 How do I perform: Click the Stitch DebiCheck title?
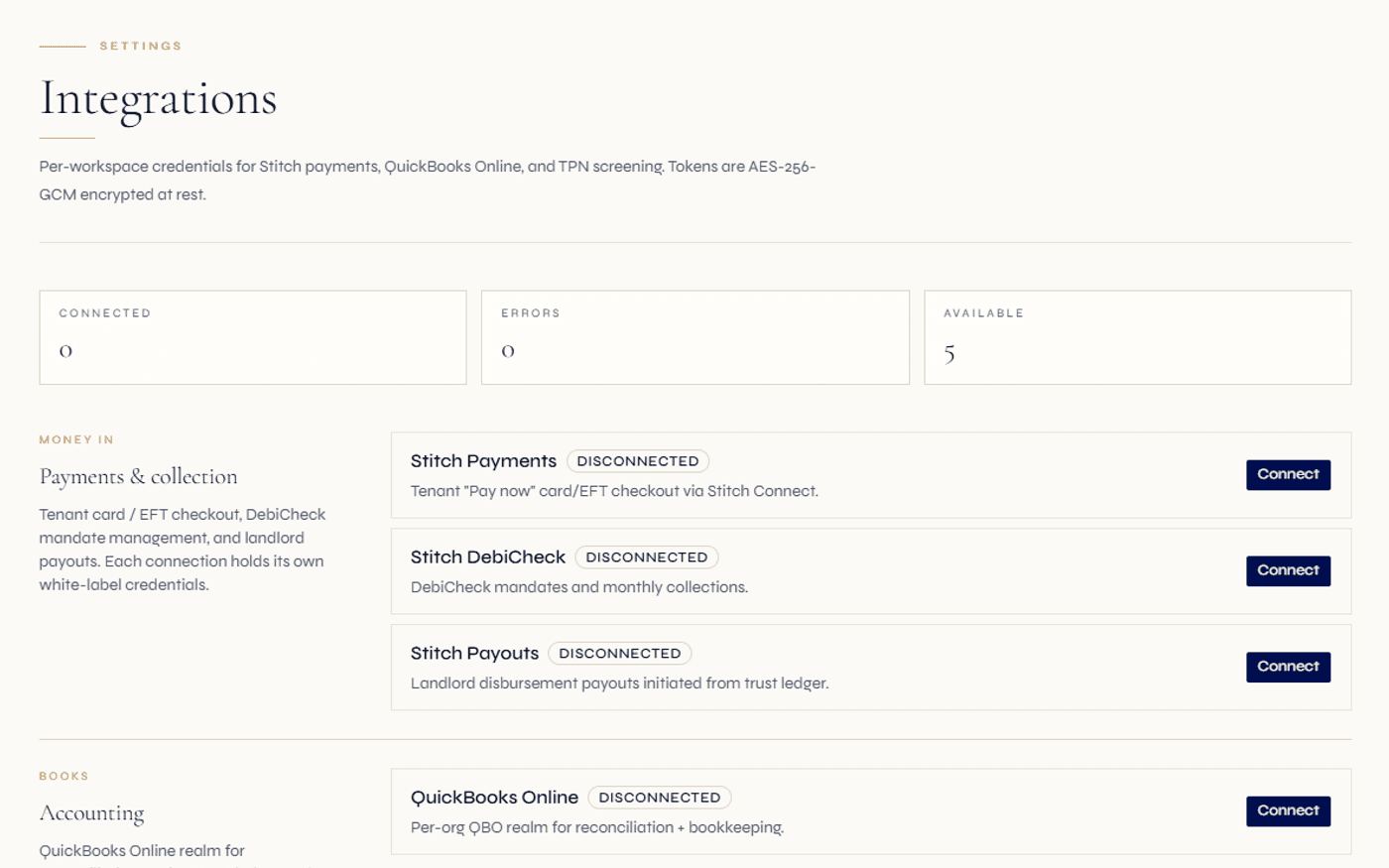488,558
